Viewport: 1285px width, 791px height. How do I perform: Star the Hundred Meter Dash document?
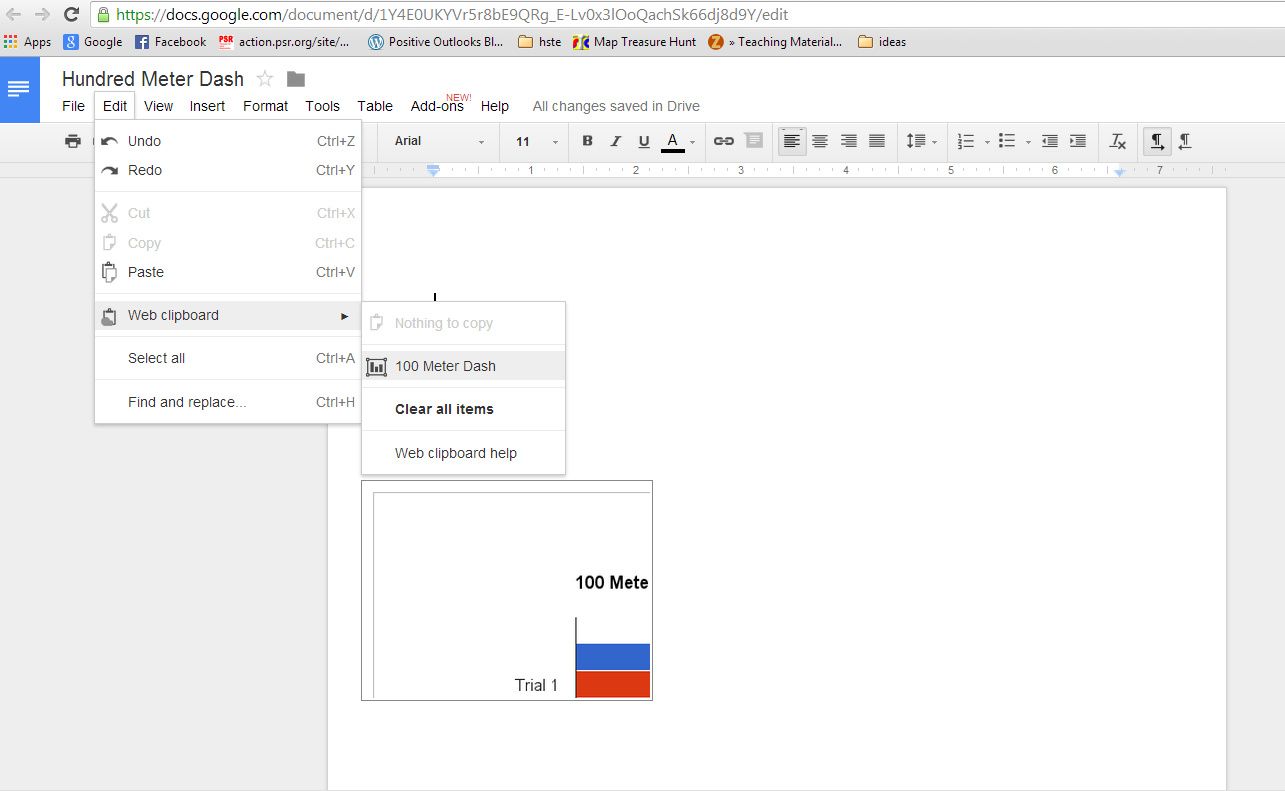[265, 79]
